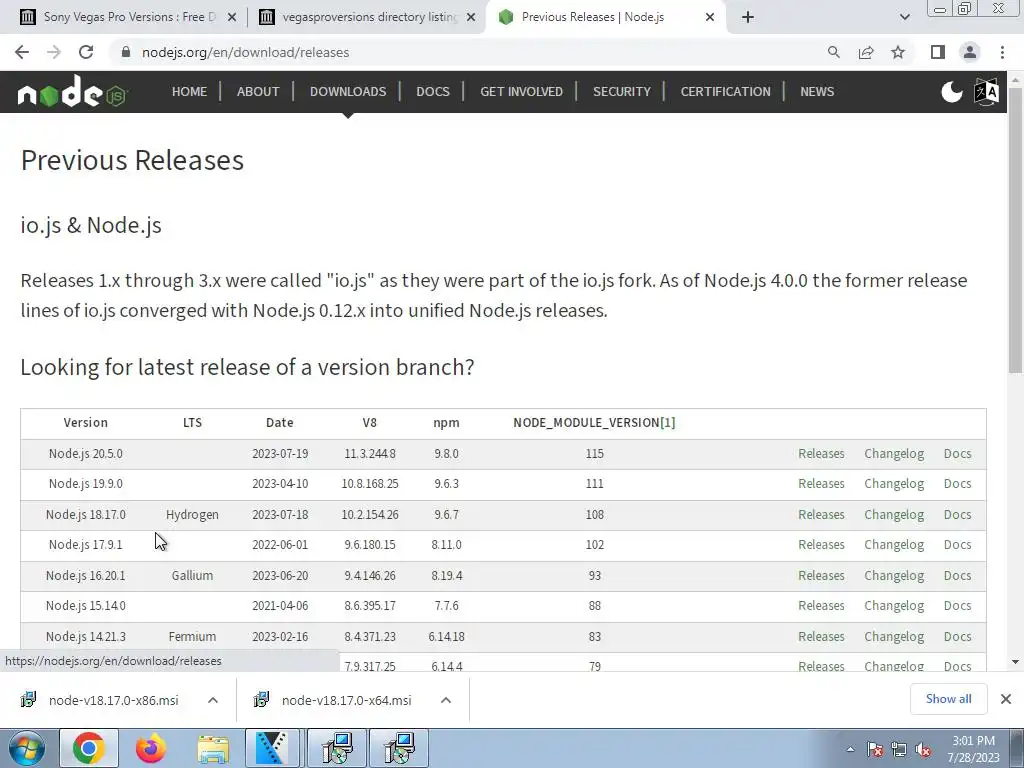The image size is (1024, 768).
Task: Open the SECURITY nav item
Action: (622, 91)
